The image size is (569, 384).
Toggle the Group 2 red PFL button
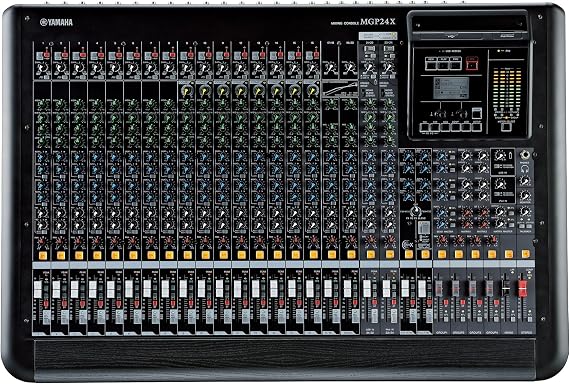(x=463, y=303)
